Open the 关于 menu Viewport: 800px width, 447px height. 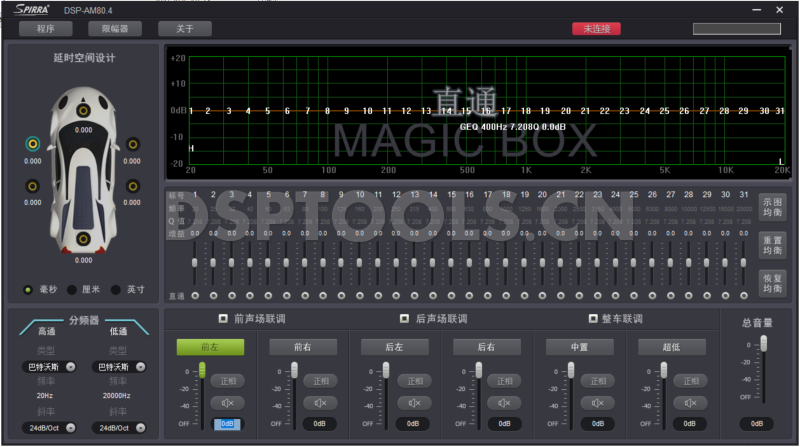(x=185, y=29)
